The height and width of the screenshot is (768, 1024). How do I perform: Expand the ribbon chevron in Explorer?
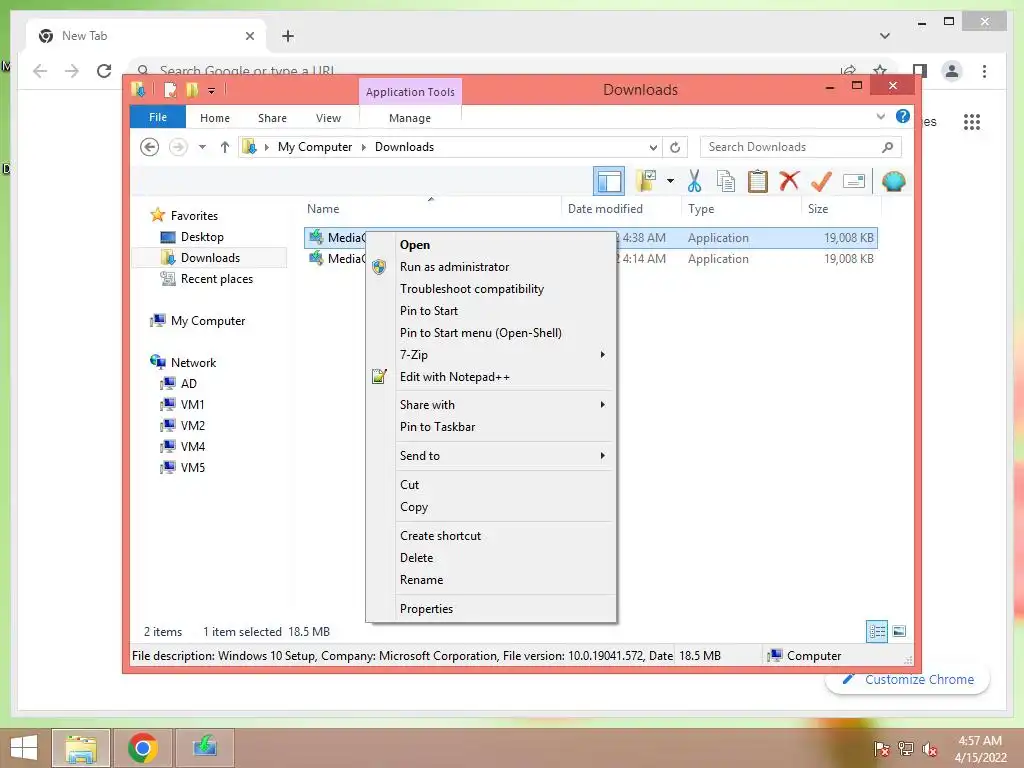[x=880, y=117]
